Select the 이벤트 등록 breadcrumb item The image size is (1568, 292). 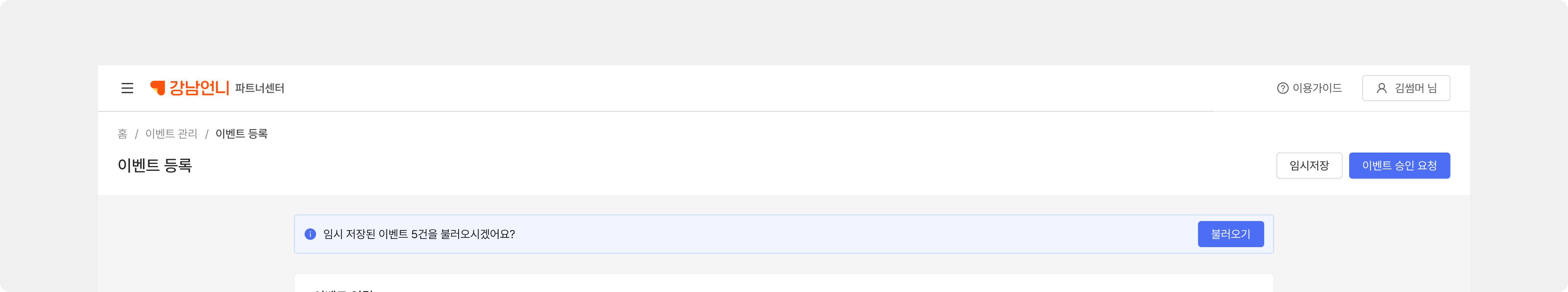pyautogui.click(x=241, y=134)
